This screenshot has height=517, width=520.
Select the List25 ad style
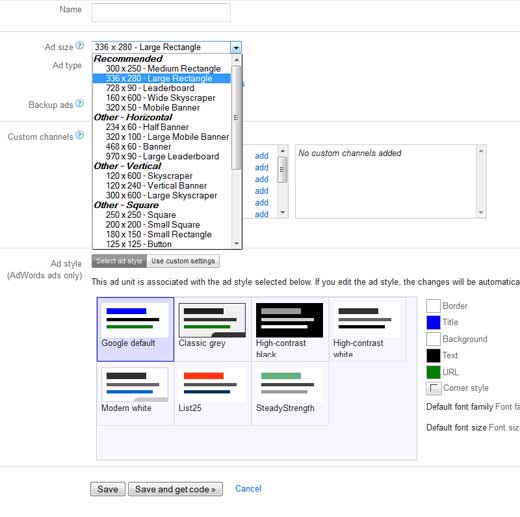pos(212,393)
